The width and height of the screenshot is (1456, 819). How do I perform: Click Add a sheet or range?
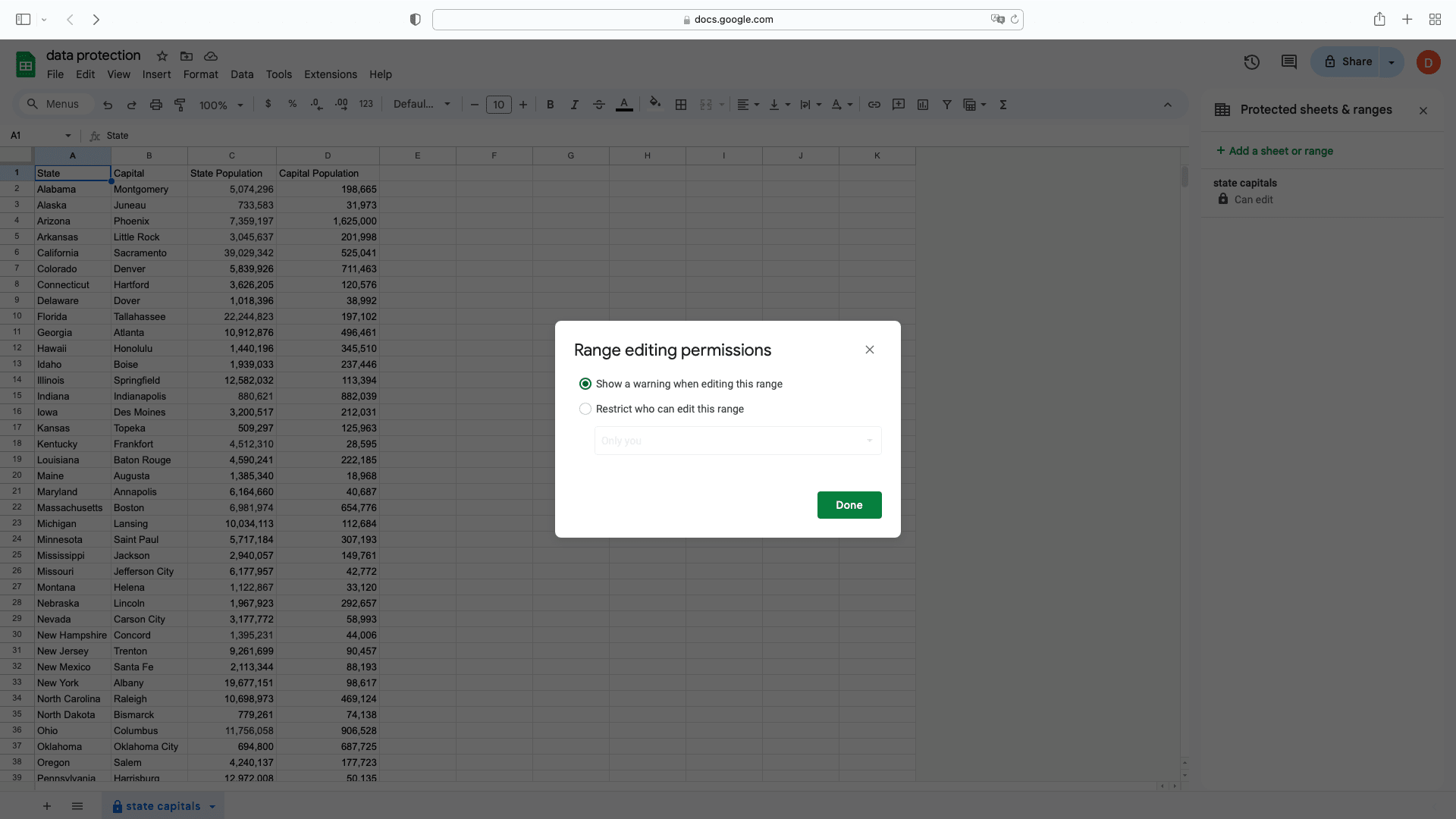[x=1275, y=151]
